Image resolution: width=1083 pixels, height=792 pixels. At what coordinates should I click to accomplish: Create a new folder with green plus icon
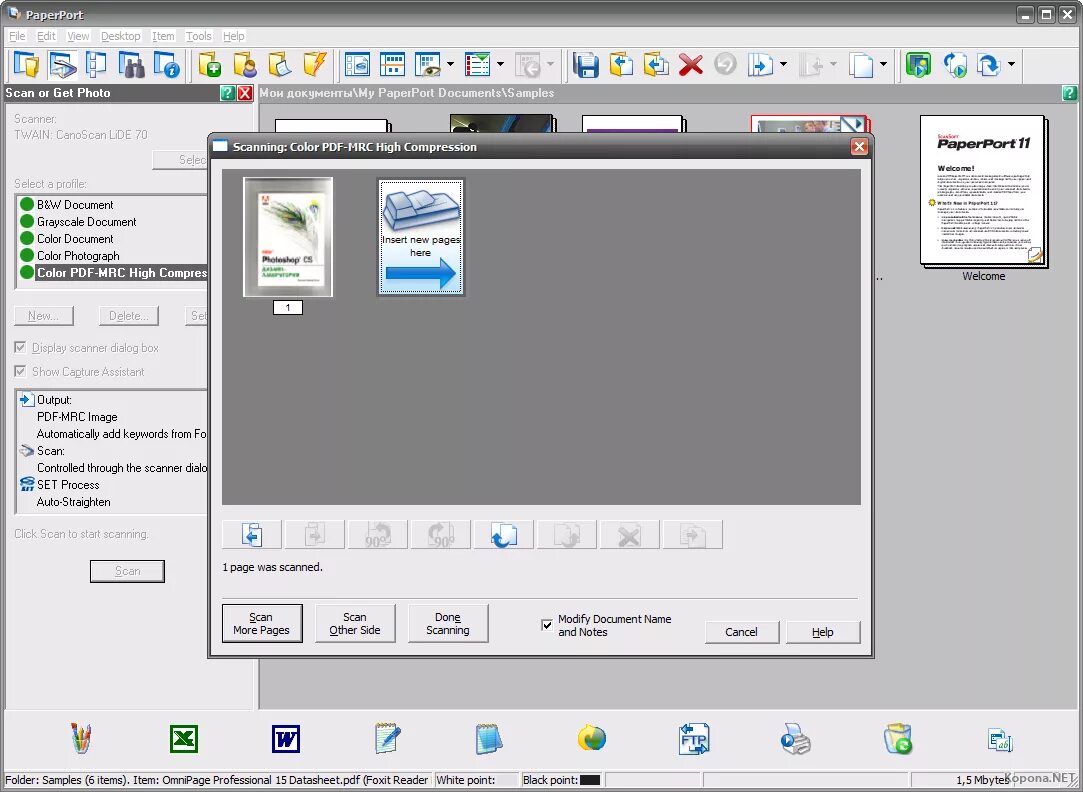tap(209, 65)
